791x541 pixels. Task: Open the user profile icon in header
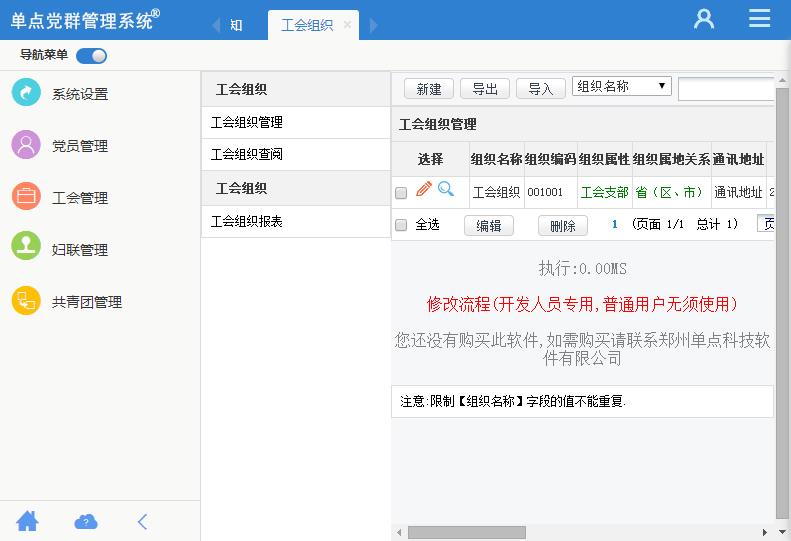[x=704, y=19]
